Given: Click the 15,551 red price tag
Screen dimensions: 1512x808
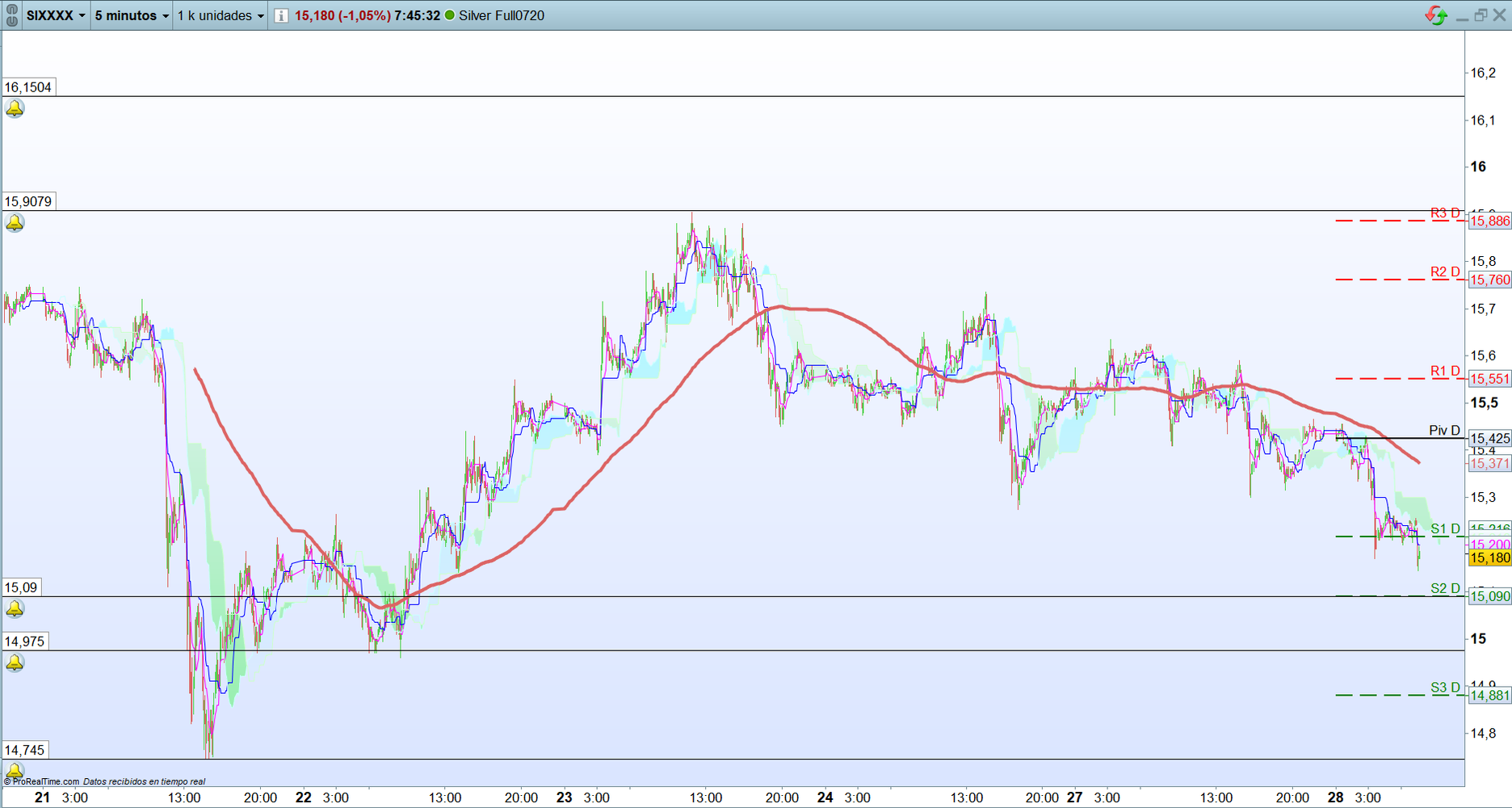Looking at the screenshot, I should coord(1489,379).
